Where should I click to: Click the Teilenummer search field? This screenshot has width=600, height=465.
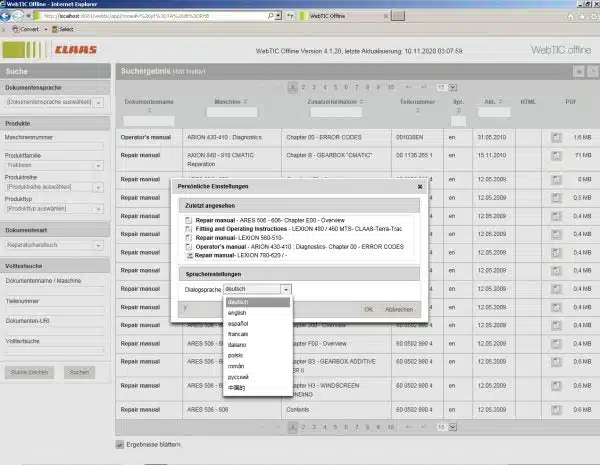click(54, 310)
